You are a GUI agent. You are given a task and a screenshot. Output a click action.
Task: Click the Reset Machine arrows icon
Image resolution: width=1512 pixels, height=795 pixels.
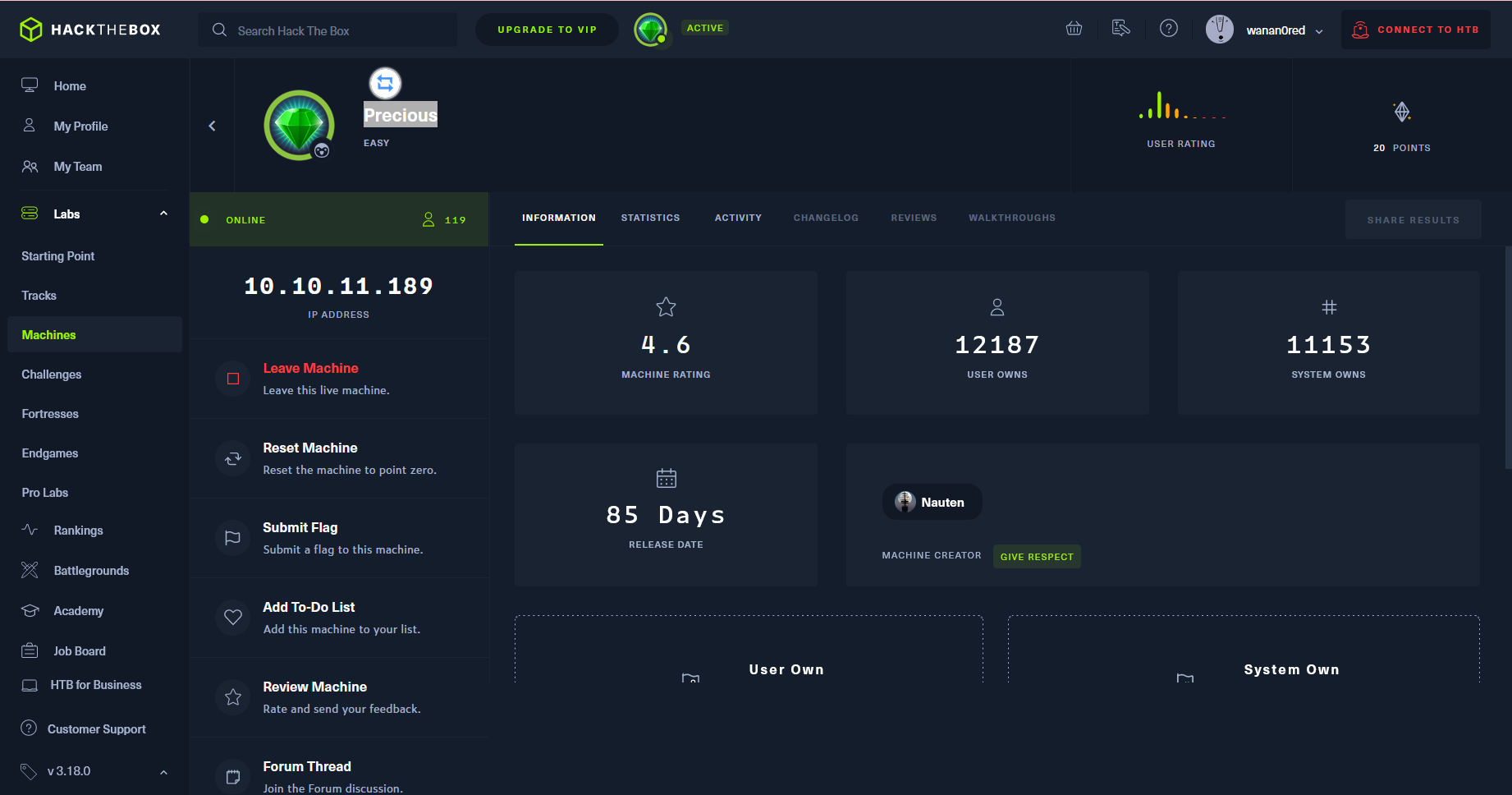(x=233, y=458)
